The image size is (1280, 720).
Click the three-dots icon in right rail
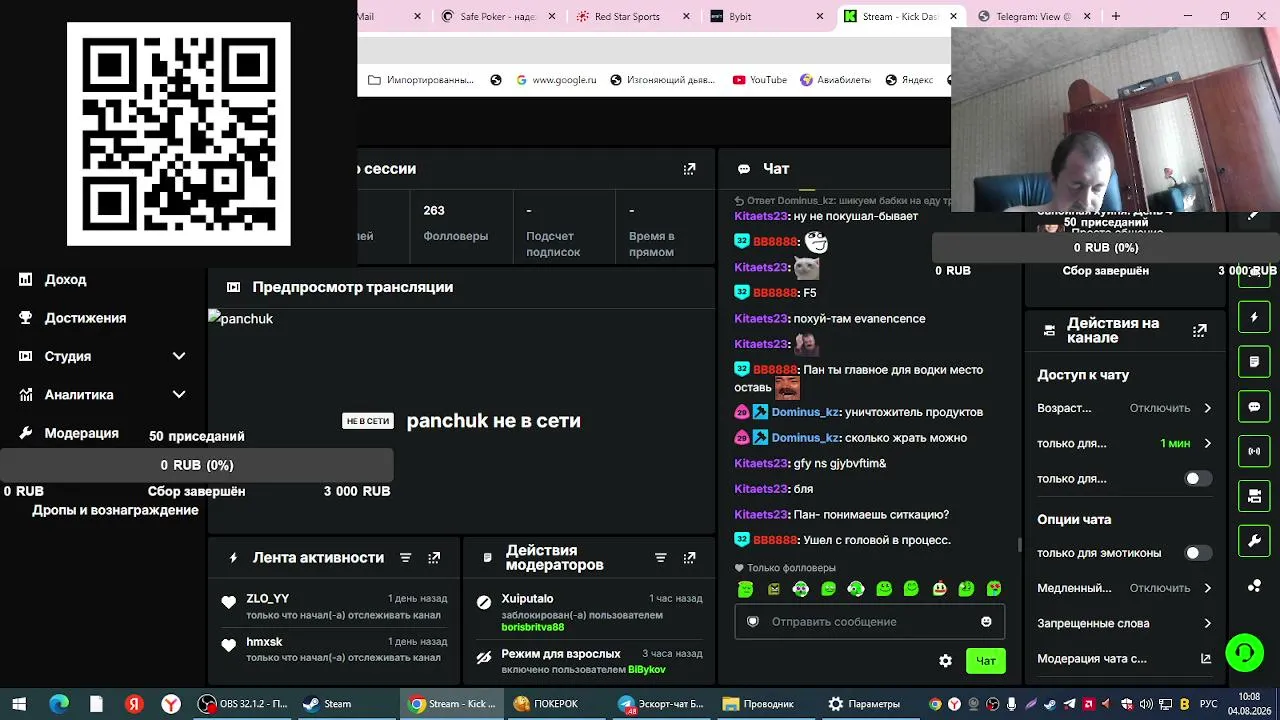(1254, 586)
